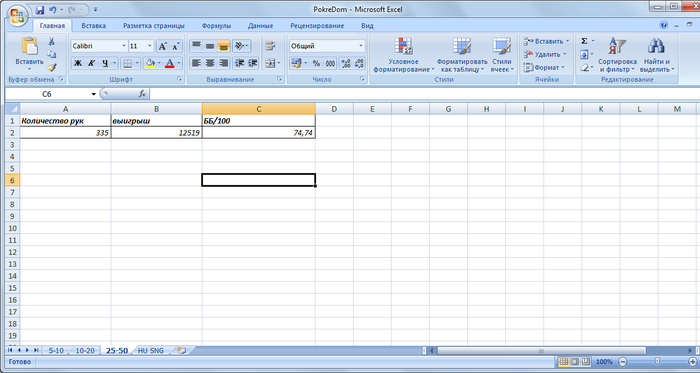Screen dimensions: 700x373
Task: Open Excel help question mark
Action: tap(663, 25)
